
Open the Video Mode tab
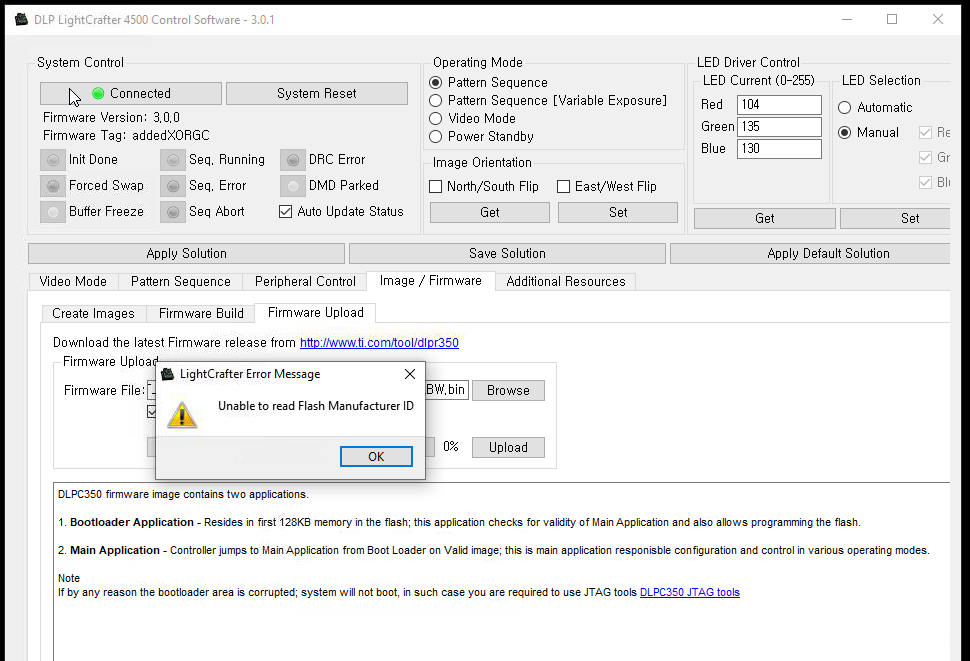click(x=73, y=281)
